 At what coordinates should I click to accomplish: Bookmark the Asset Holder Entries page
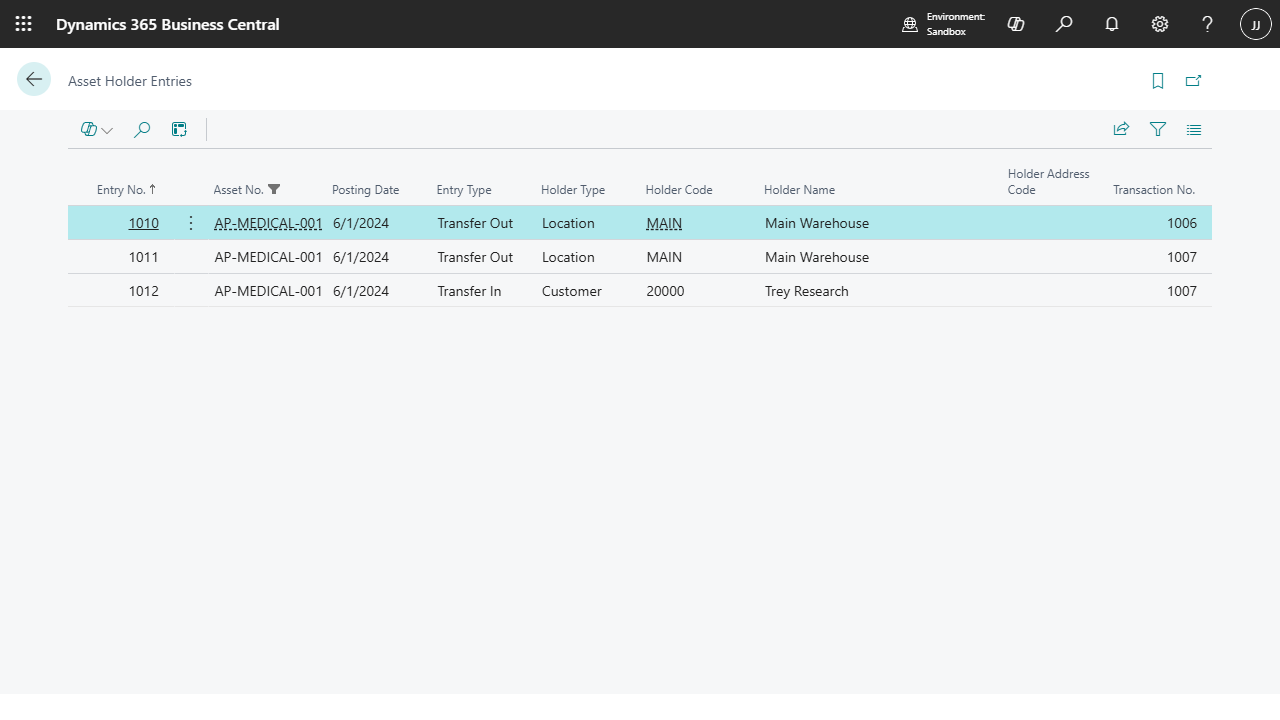tap(1158, 81)
